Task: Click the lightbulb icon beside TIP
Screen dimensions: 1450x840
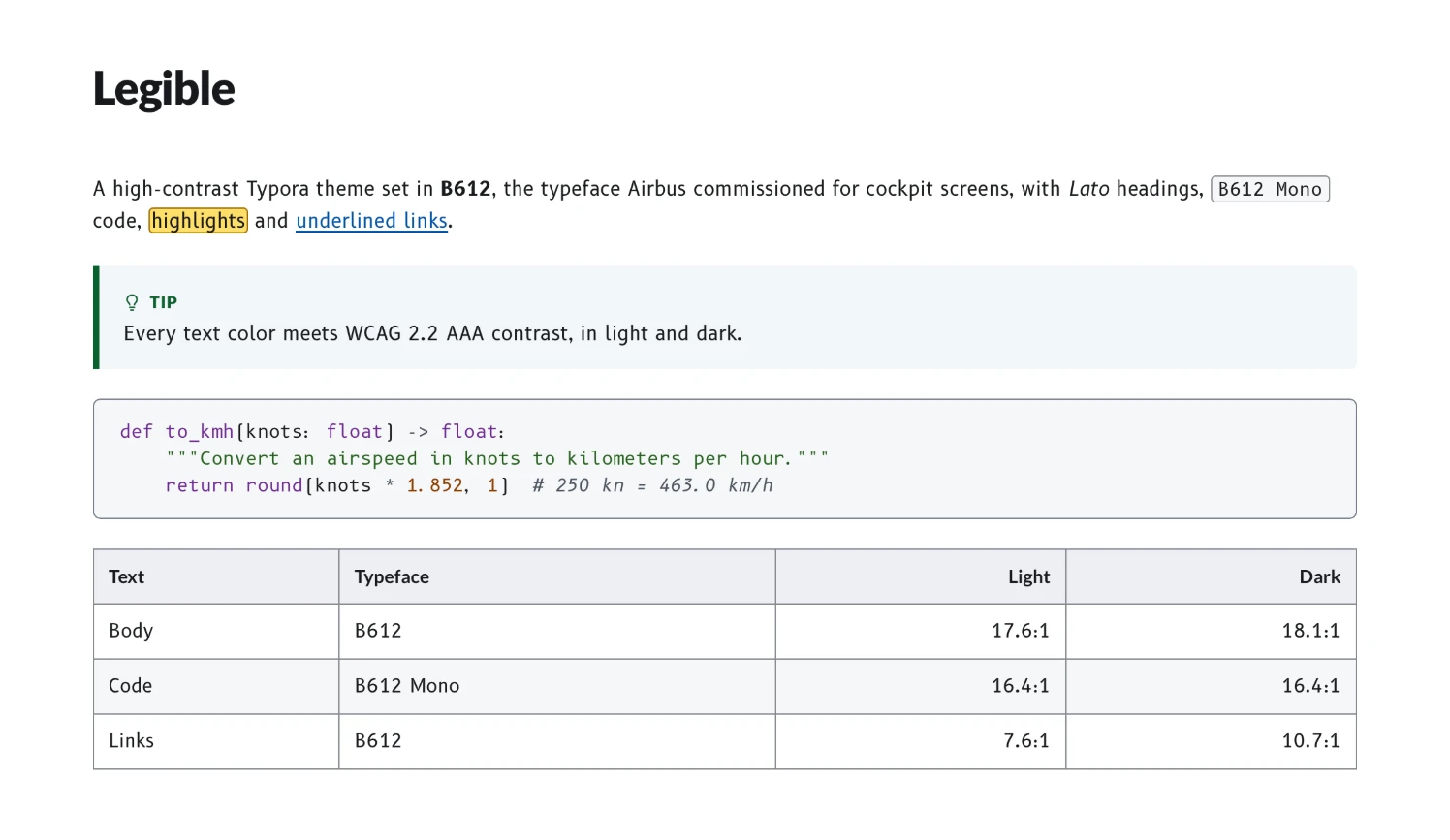Action: click(132, 302)
